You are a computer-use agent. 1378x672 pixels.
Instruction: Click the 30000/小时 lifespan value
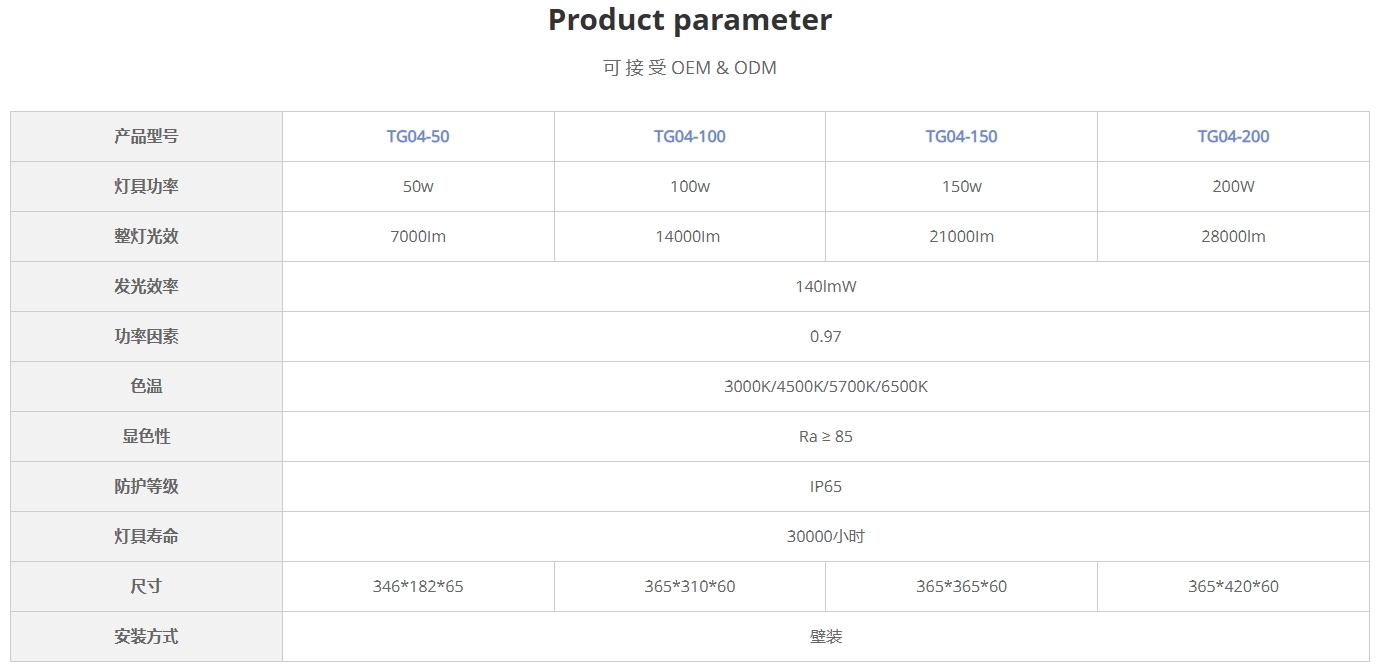click(825, 537)
